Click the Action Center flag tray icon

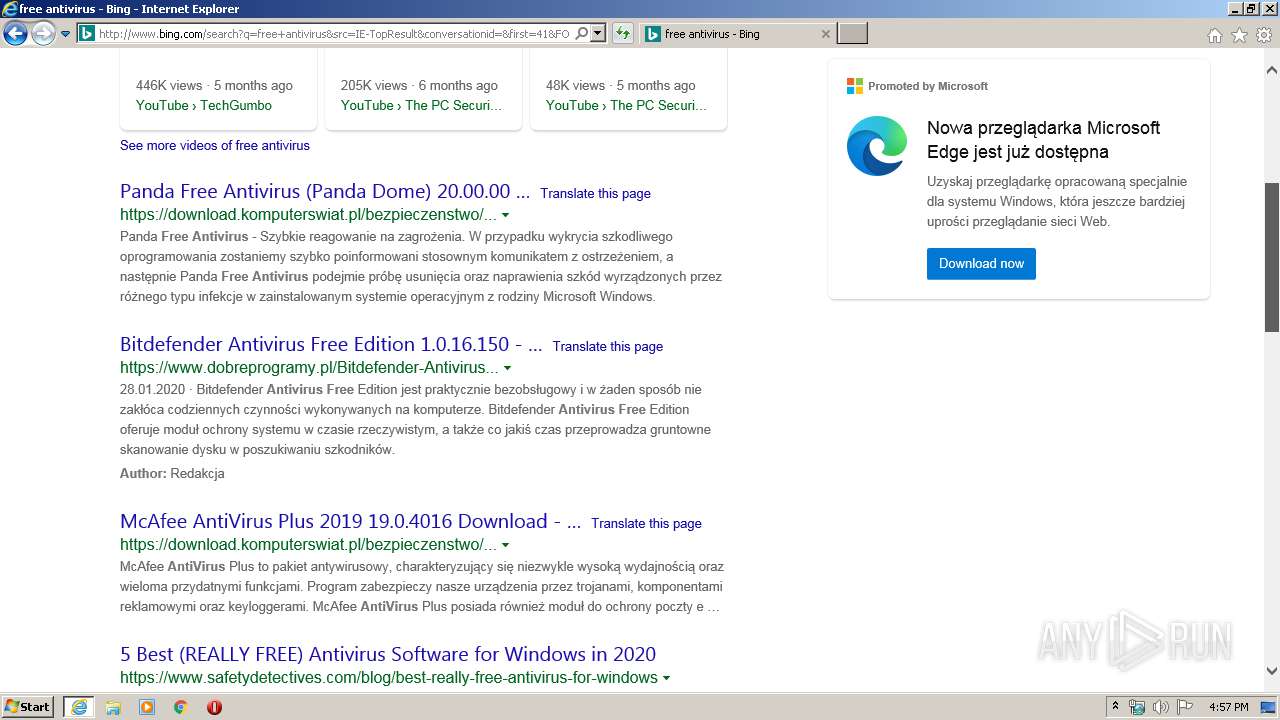click(x=1186, y=707)
